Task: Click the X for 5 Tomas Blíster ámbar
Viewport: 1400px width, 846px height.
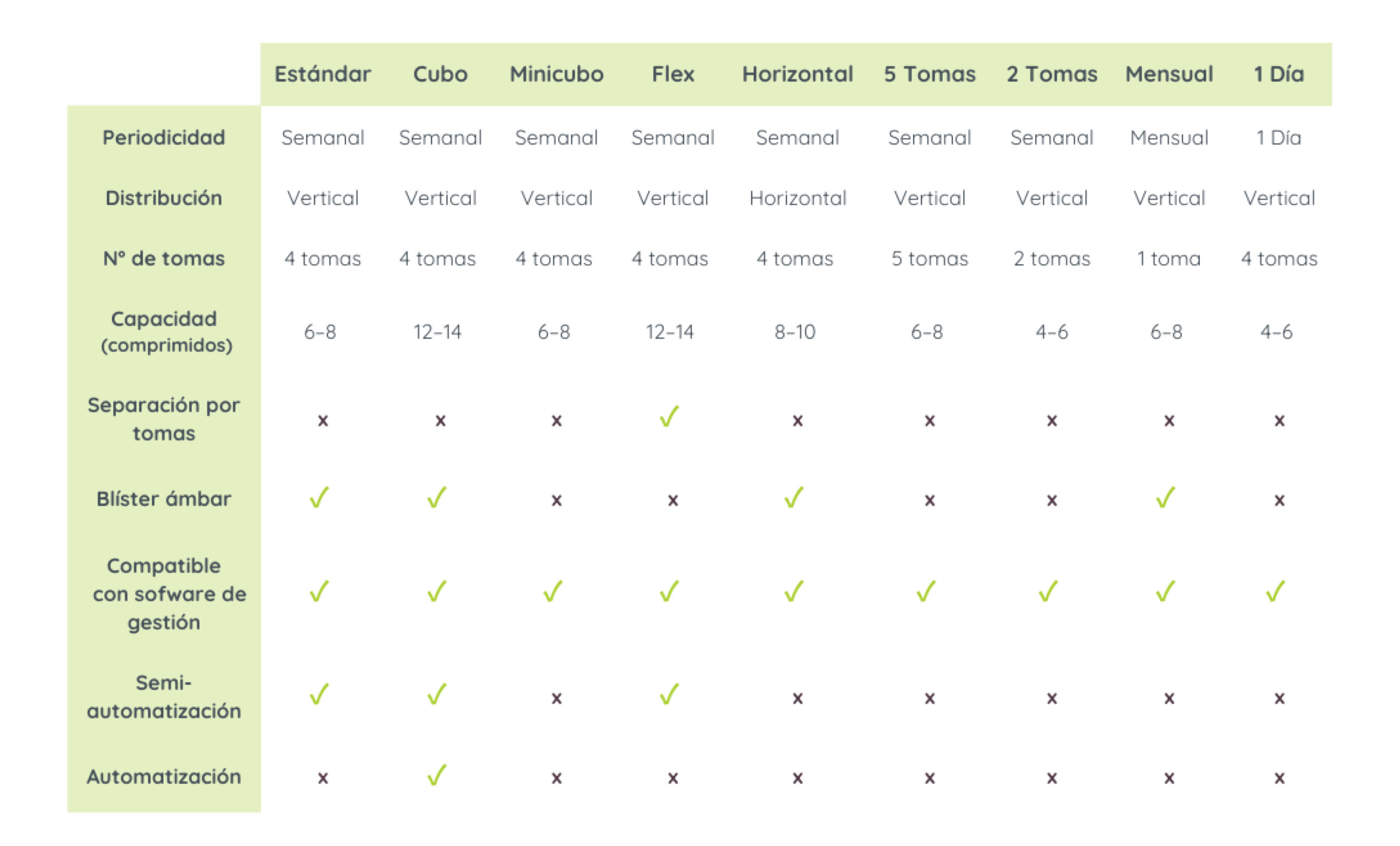Action: [x=930, y=500]
